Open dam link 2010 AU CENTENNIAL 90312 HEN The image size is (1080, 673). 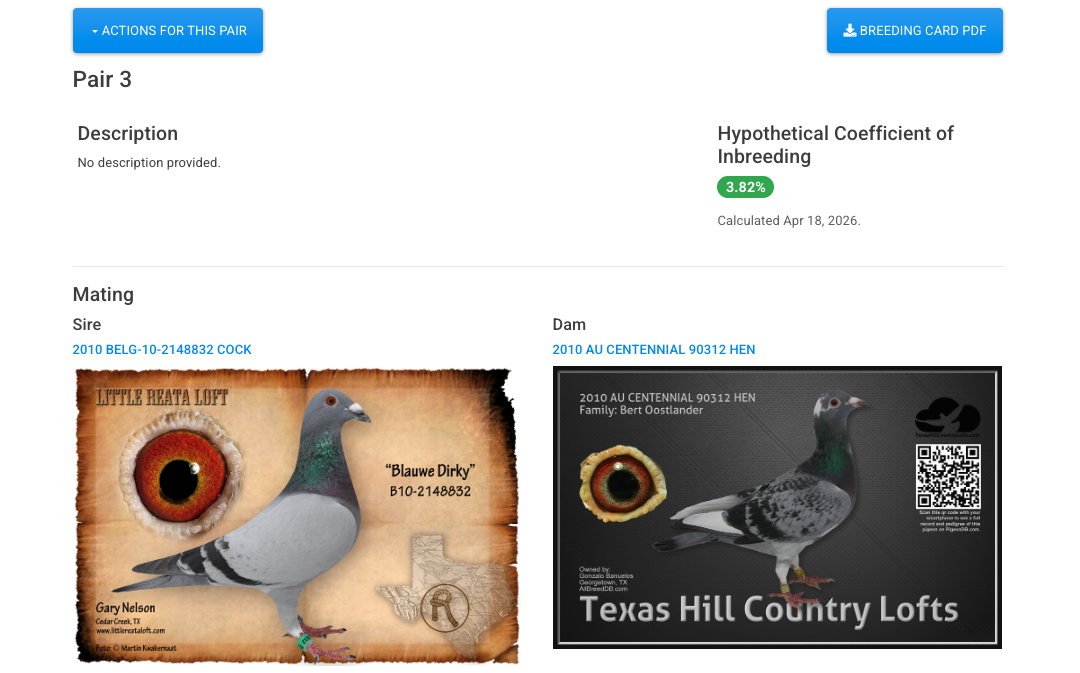coord(654,350)
